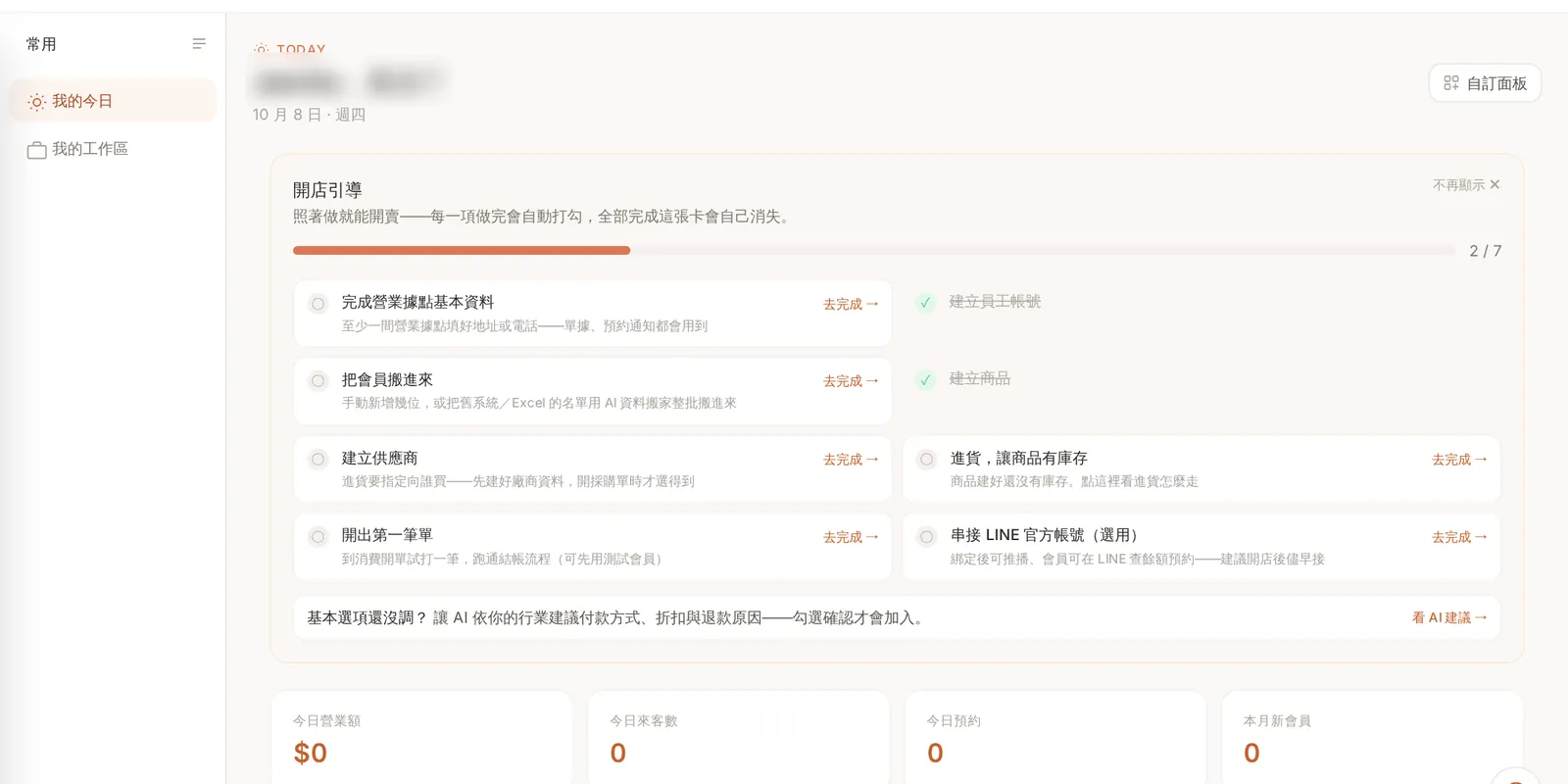This screenshot has width=1568, height=784.
Task: Click 去完成 for 開出第一筆單
Action: tap(851, 537)
